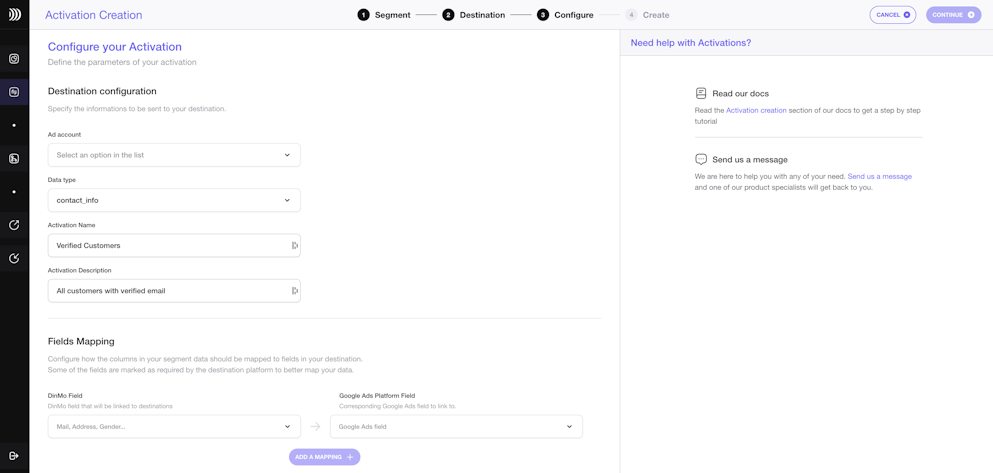This screenshot has height=473, width=993.
Task: Open the Ad account dropdown
Action: [174, 155]
